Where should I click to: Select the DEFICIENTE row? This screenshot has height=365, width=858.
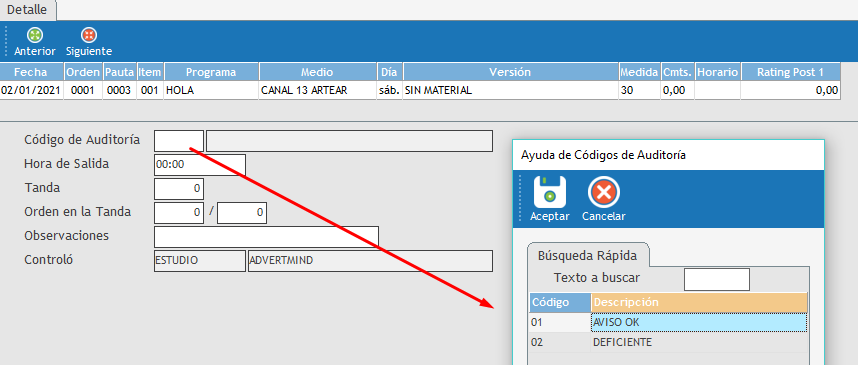pyautogui.click(x=668, y=343)
